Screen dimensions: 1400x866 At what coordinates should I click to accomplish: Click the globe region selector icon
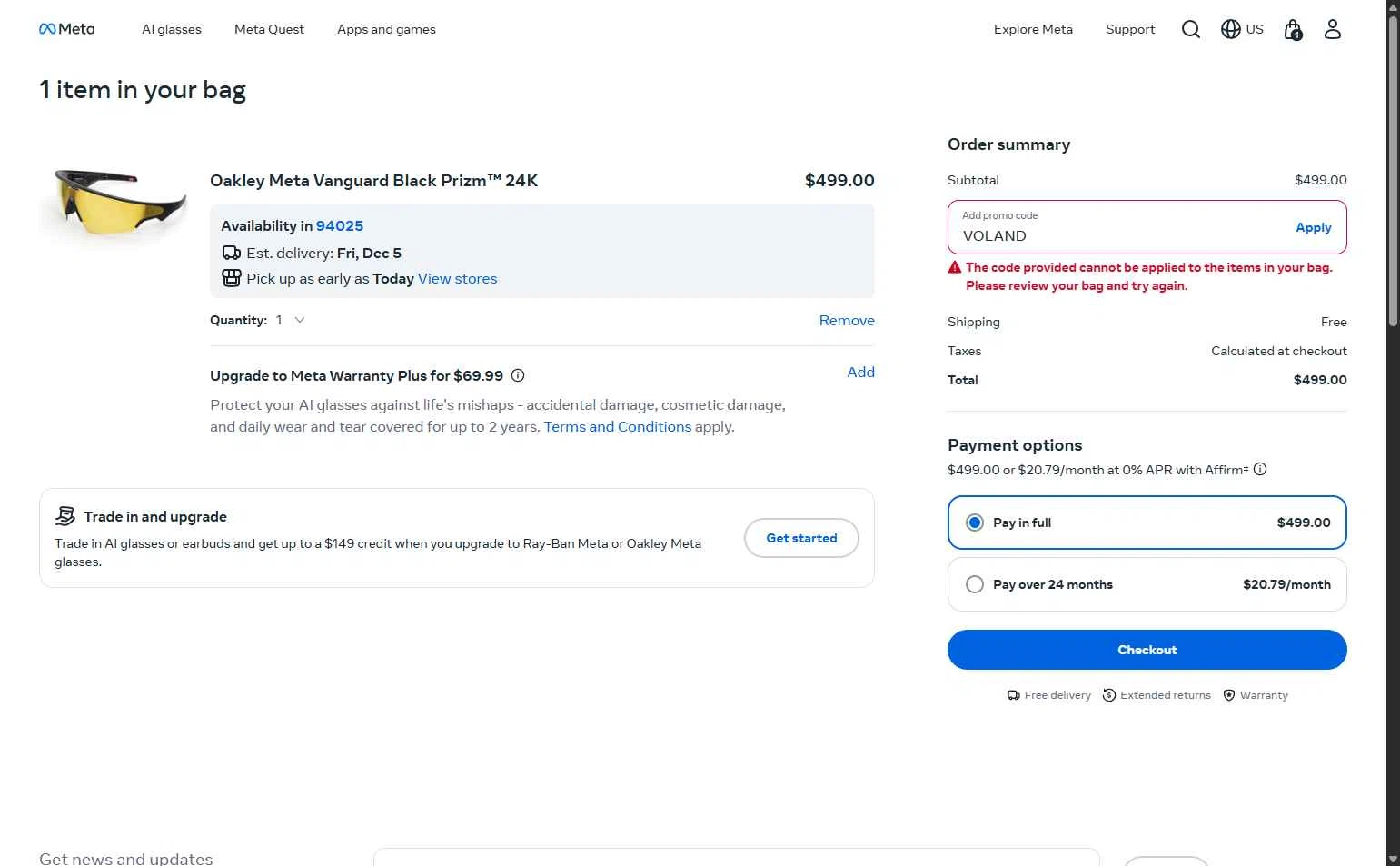tap(1231, 29)
